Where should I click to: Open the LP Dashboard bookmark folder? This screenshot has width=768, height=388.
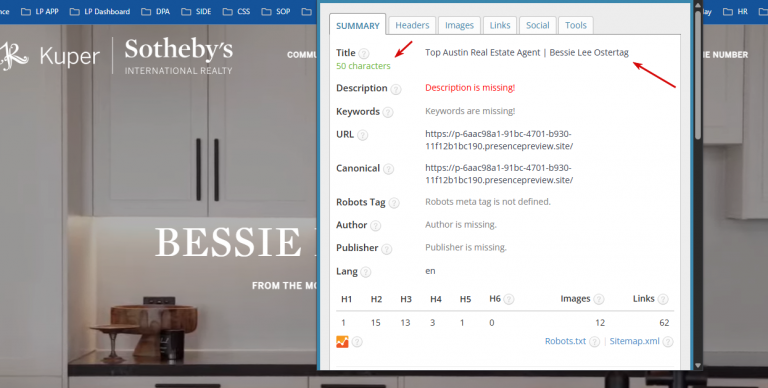point(100,11)
